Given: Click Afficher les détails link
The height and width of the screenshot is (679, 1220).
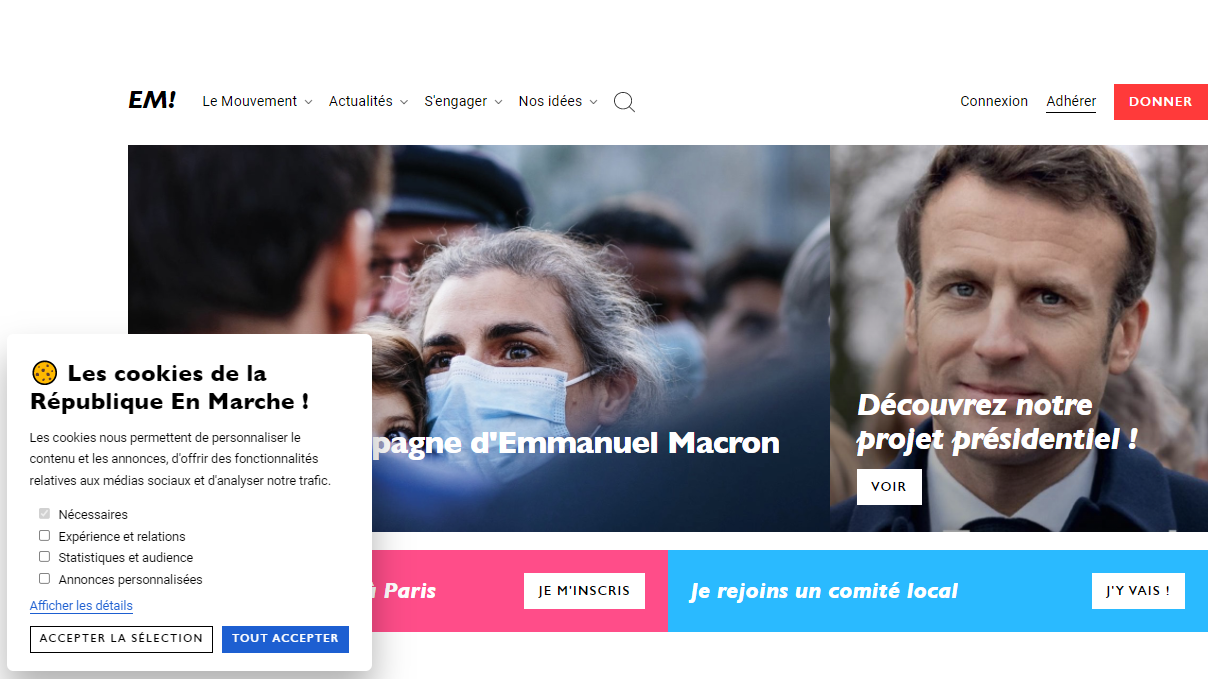Looking at the screenshot, I should click(x=81, y=606).
